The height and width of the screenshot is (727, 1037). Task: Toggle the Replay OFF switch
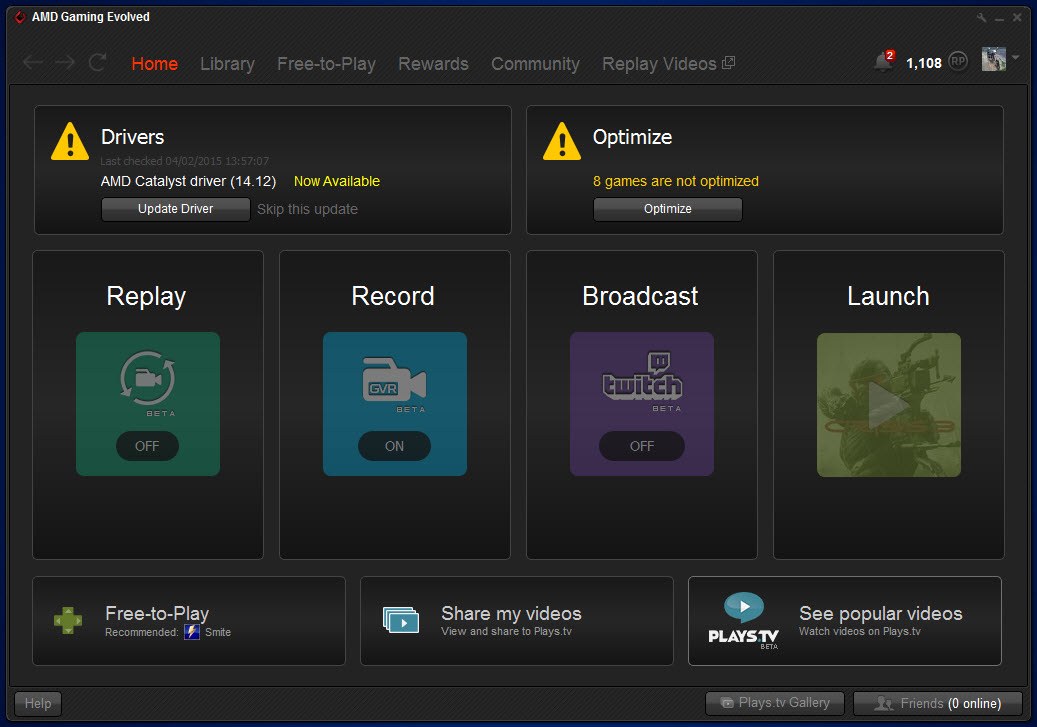pos(147,446)
